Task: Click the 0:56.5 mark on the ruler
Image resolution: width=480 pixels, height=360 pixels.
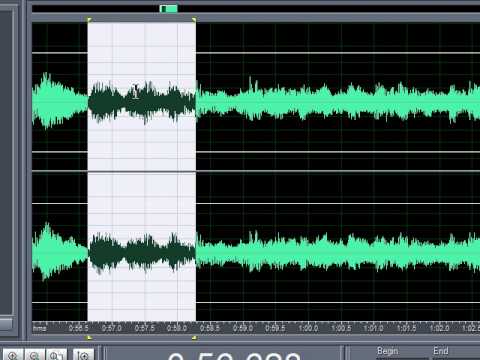Action: (x=79, y=328)
